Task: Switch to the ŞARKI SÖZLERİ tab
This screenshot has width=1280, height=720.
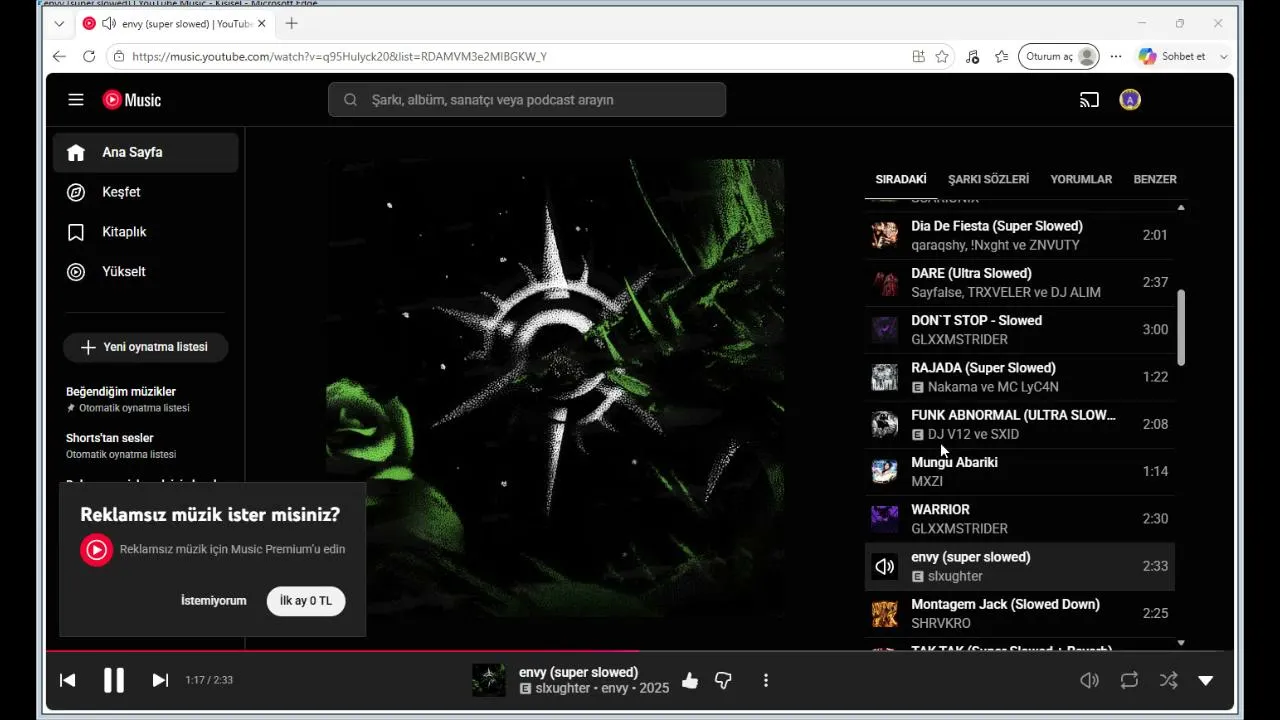Action: 988,180
